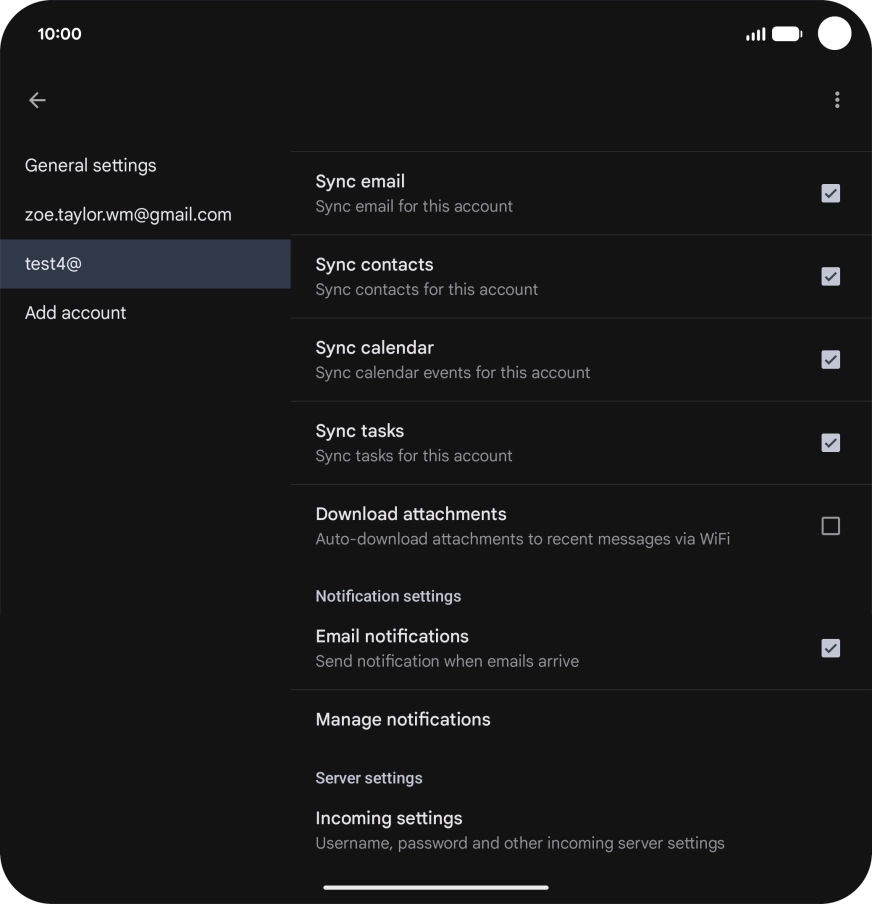The height and width of the screenshot is (904, 872).
Task: Enable Download attachments checkbox
Action: coord(830,526)
